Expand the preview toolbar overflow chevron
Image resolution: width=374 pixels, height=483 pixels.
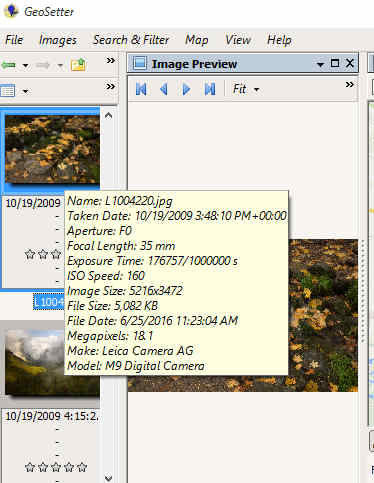click(x=349, y=85)
